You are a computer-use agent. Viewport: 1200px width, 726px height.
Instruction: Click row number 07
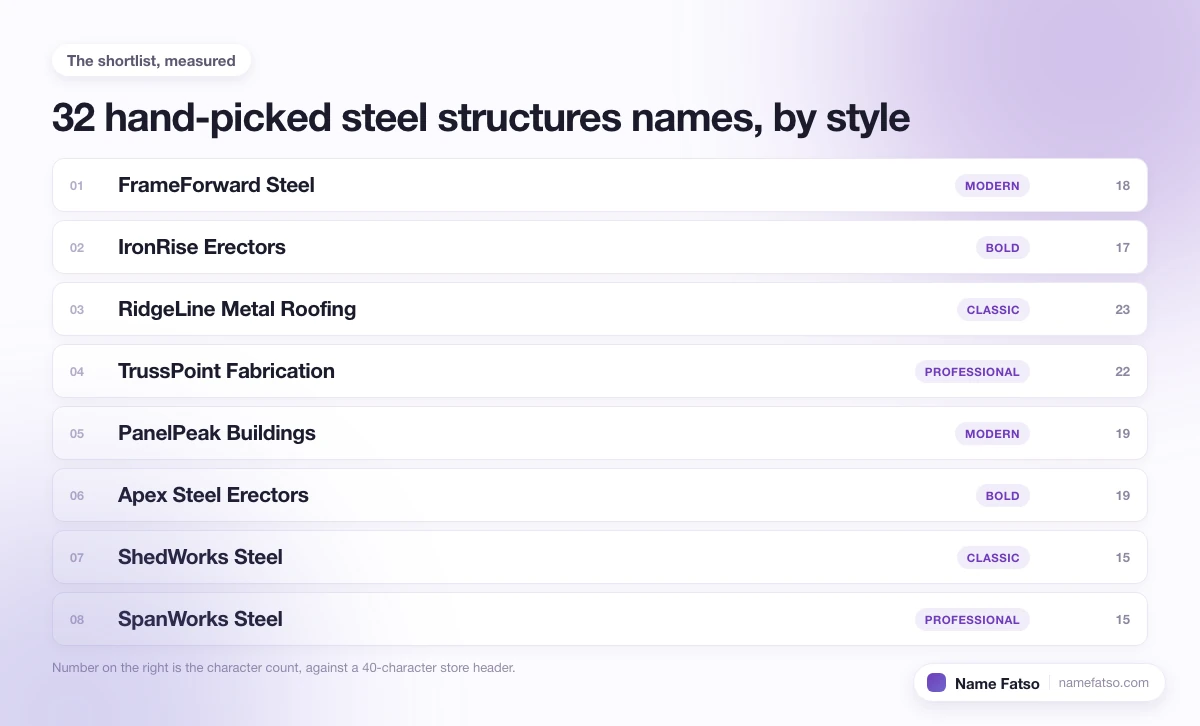77,558
